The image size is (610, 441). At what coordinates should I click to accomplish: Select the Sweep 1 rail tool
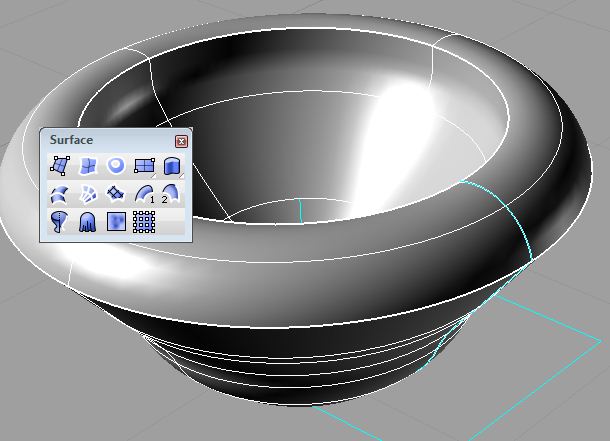click(144, 194)
